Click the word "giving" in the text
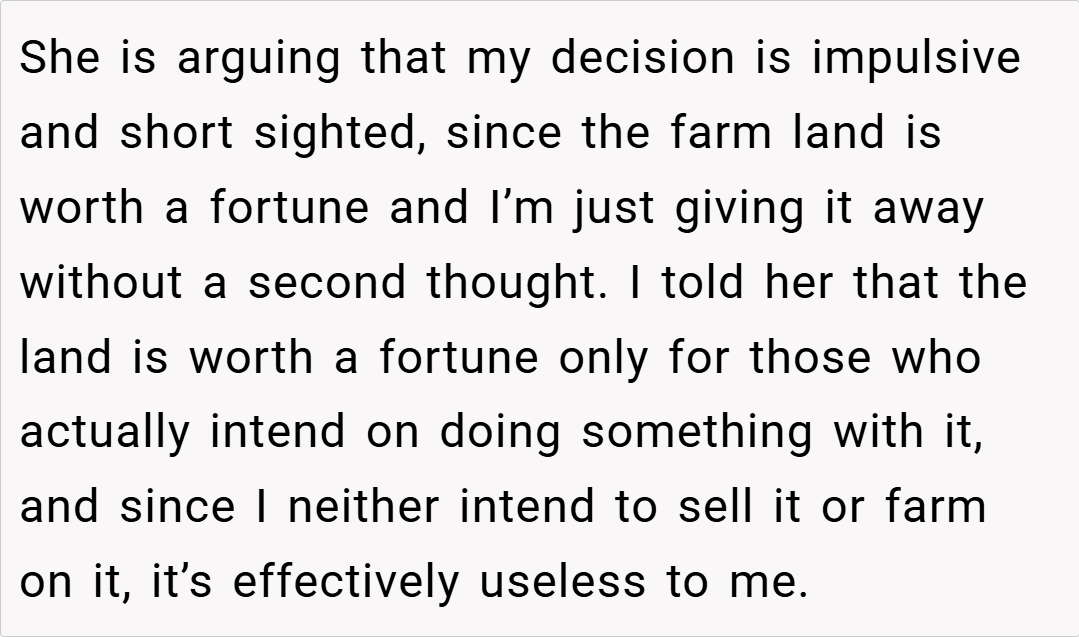Screen dimensions: 1079x637 (x=728, y=209)
